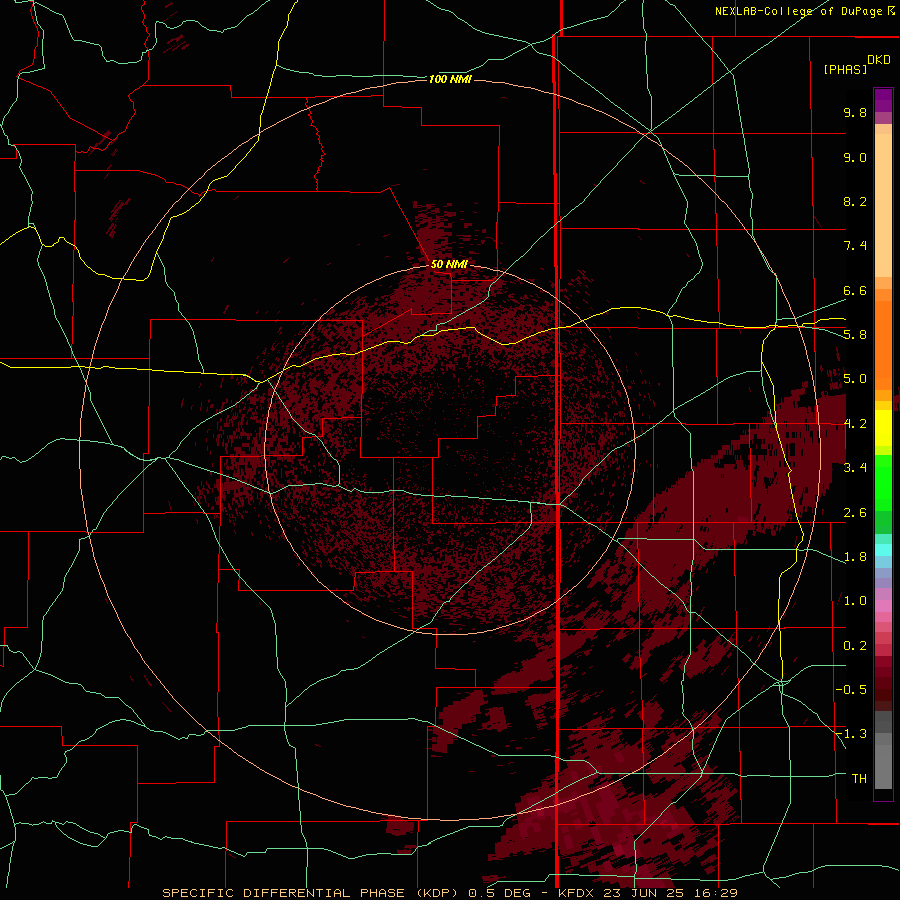900x900 pixels.
Task: Click the yellow segment of the color bar
Action: (883, 428)
